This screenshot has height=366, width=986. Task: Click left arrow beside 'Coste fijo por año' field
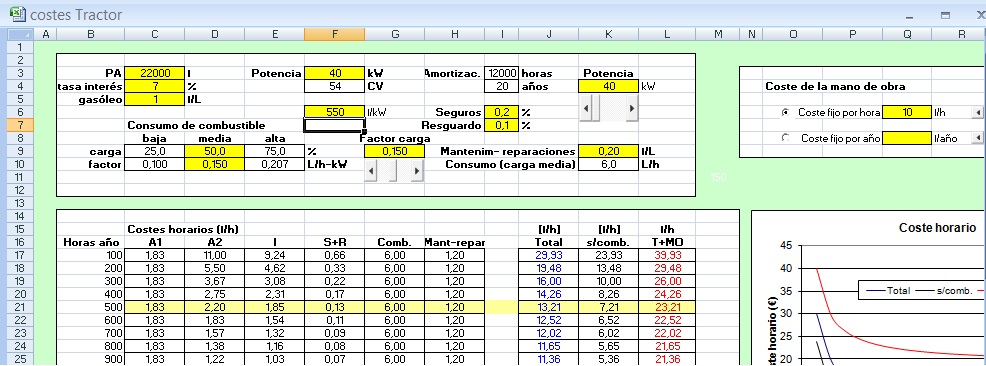pos(977,138)
